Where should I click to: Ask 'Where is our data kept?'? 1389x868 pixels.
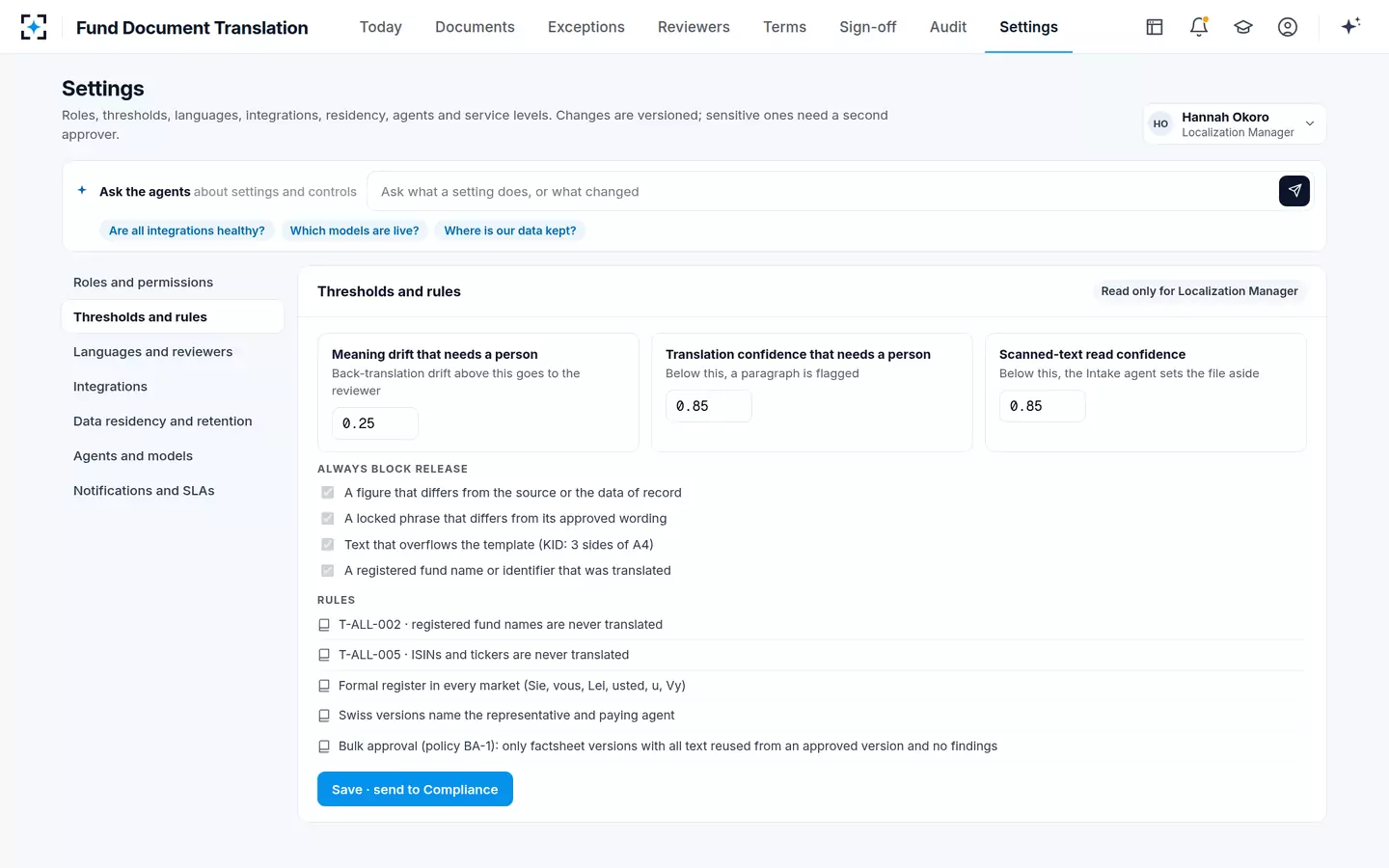510,231
